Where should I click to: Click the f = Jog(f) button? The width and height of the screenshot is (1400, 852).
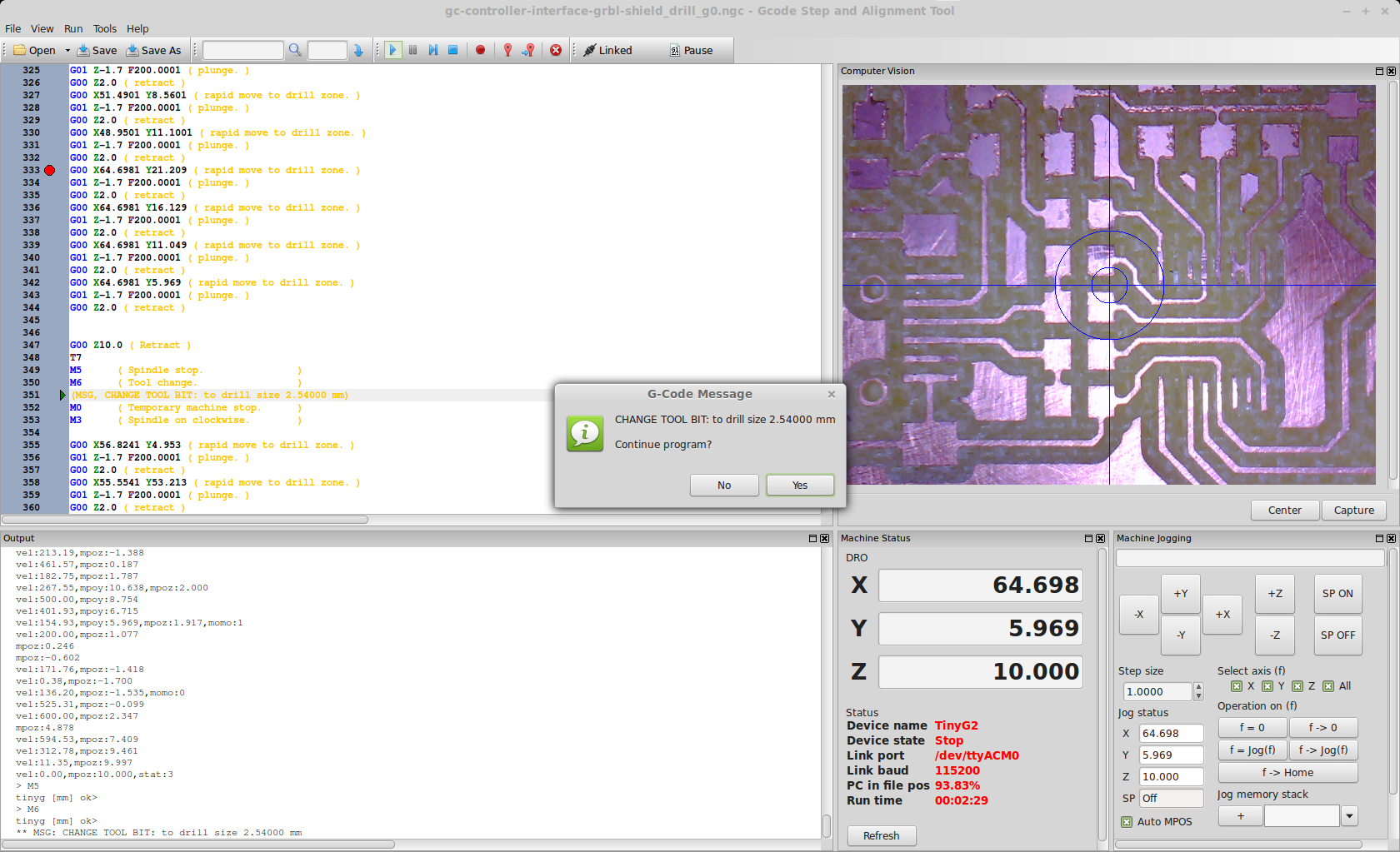coord(1252,750)
